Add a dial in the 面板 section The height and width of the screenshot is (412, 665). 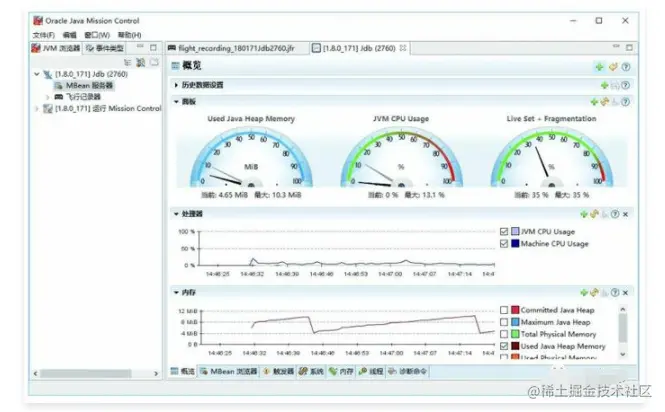click(x=594, y=102)
